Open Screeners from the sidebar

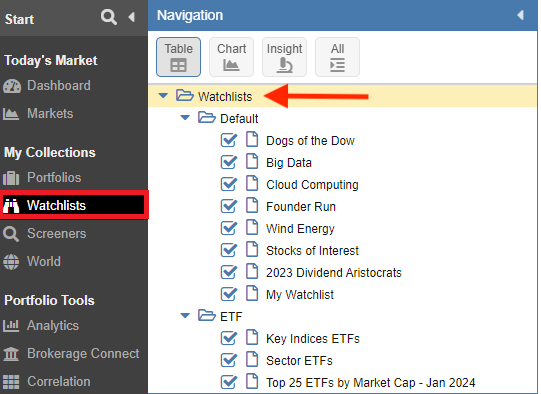pyautogui.click(x=57, y=234)
